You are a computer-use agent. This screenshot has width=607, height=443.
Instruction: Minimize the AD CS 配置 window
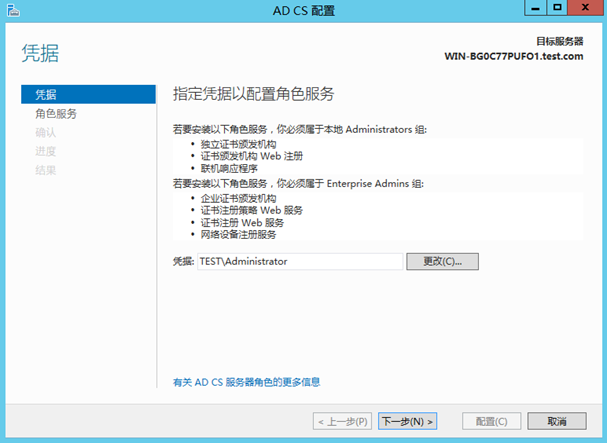tap(535, 7)
